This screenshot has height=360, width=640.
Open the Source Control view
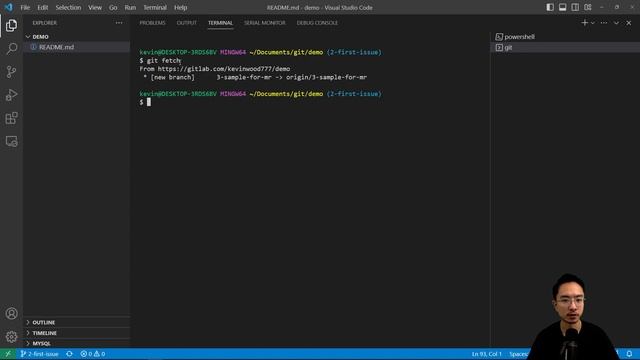[x=11, y=72]
